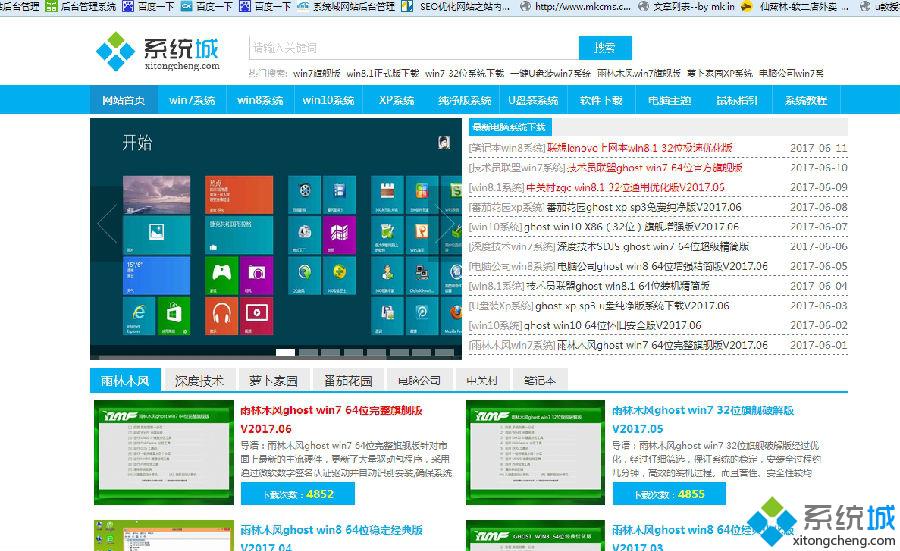The width and height of the screenshot is (900, 551).
Task: Open thumbnail of 雨林木风ghost win7 64位完整旗舰版
Action: [x=164, y=452]
